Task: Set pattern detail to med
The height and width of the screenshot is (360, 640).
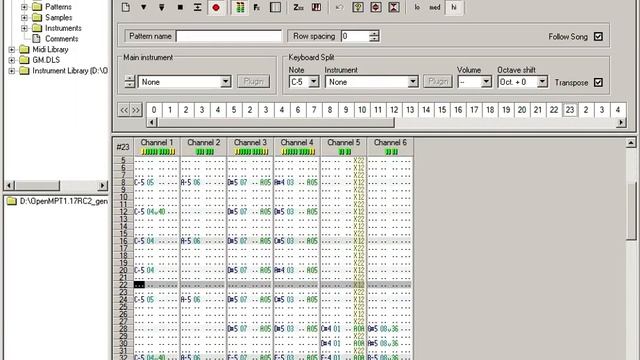Action: [435, 7]
